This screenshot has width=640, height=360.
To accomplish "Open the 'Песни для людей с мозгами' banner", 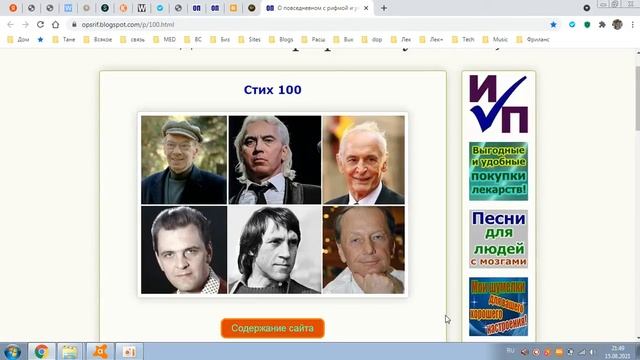I will (498, 239).
